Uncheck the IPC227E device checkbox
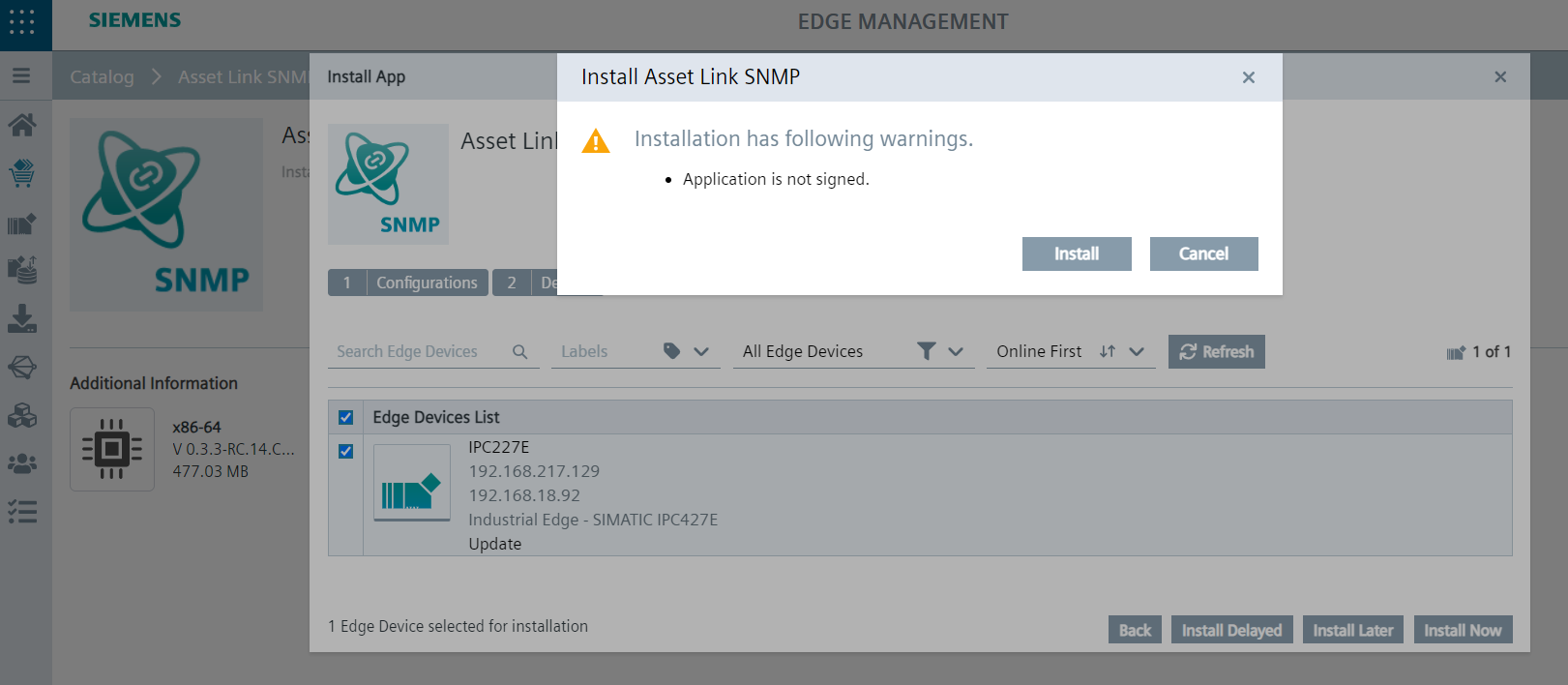Image resolution: width=1568 pixels, height=685 pixels. click(345, 452)
